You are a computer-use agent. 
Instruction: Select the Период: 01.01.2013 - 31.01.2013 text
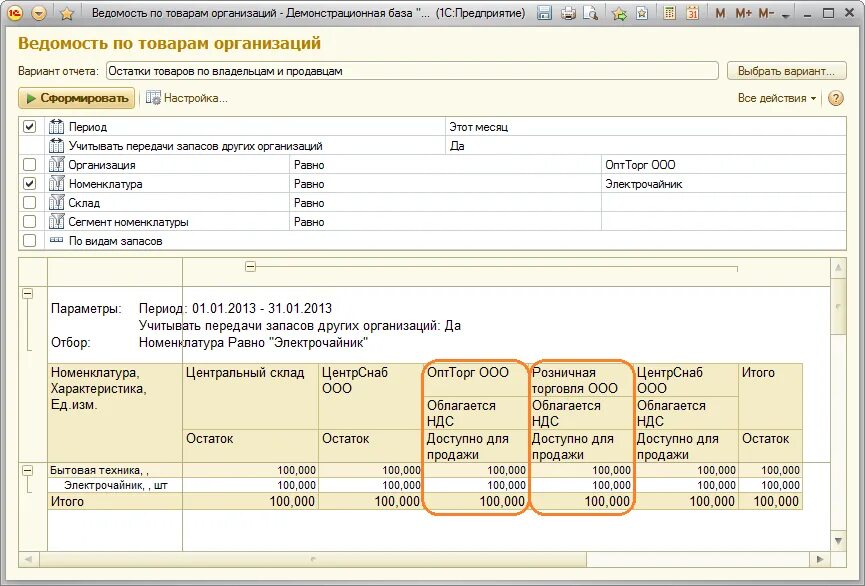click(236, 308)
